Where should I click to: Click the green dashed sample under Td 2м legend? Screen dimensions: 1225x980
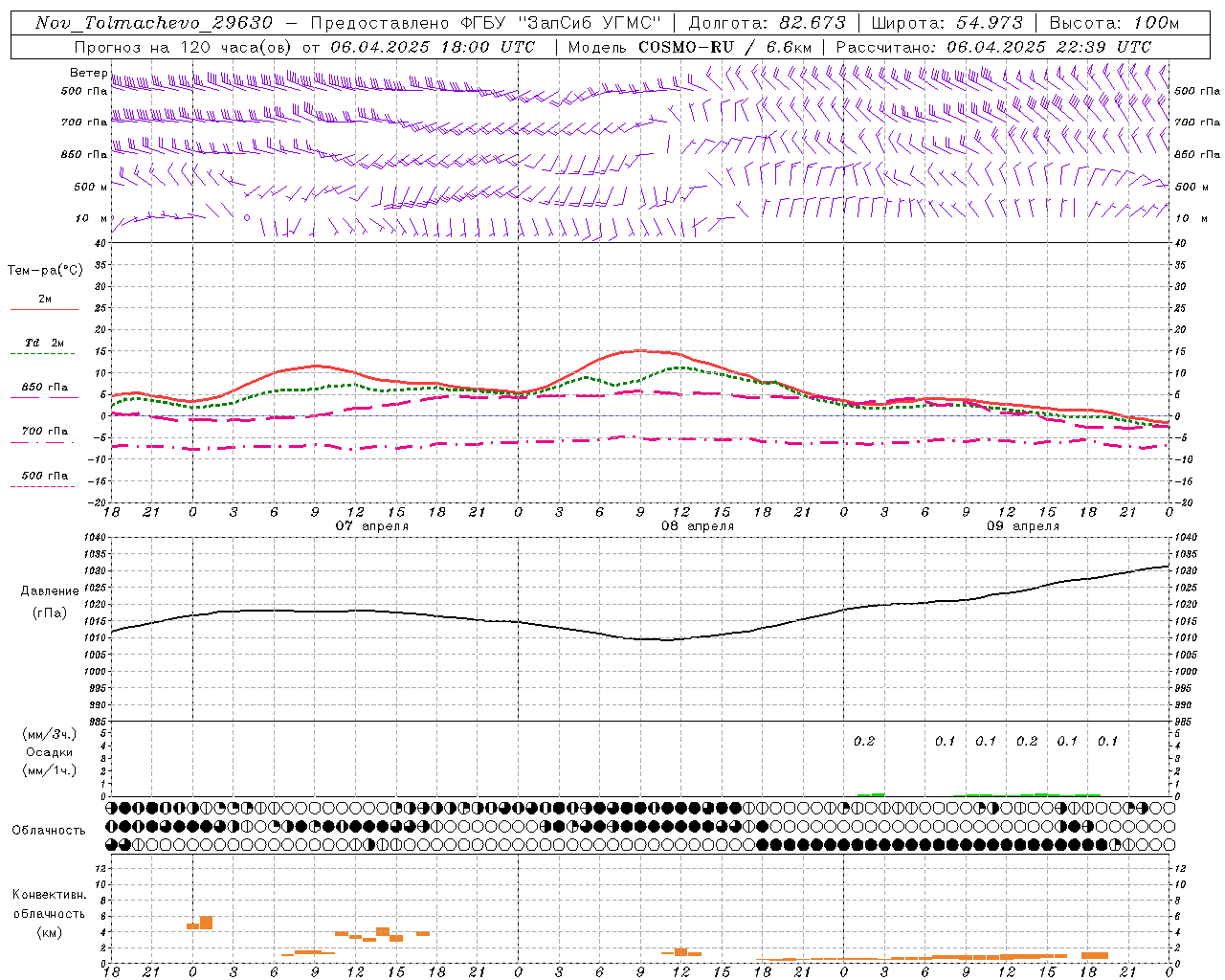[43, 354]
